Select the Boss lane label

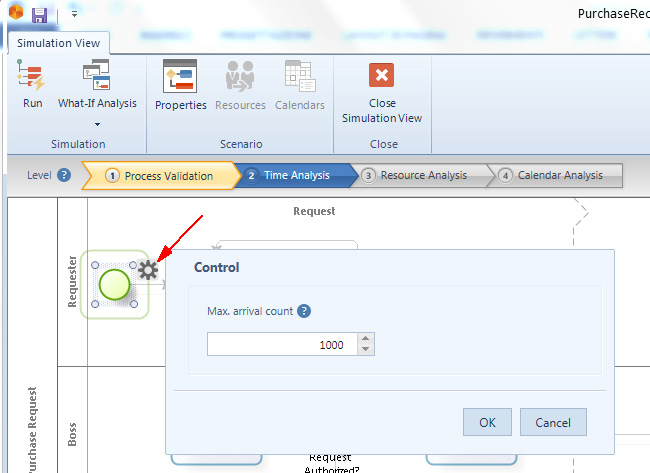pos(72,434)
